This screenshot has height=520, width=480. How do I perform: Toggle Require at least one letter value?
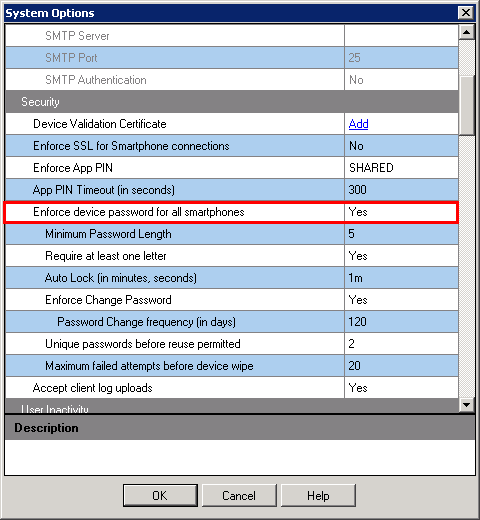tap(401, 256)
